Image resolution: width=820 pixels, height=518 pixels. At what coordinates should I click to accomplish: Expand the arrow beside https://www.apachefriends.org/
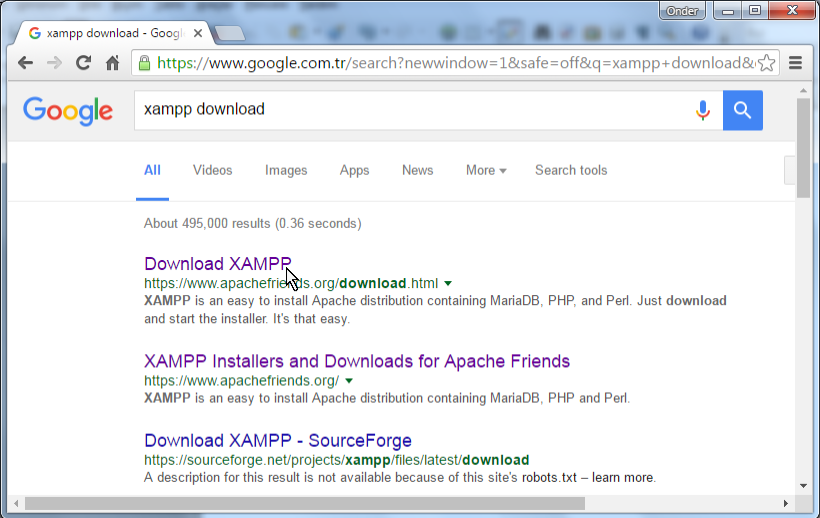tap(349, 381)
